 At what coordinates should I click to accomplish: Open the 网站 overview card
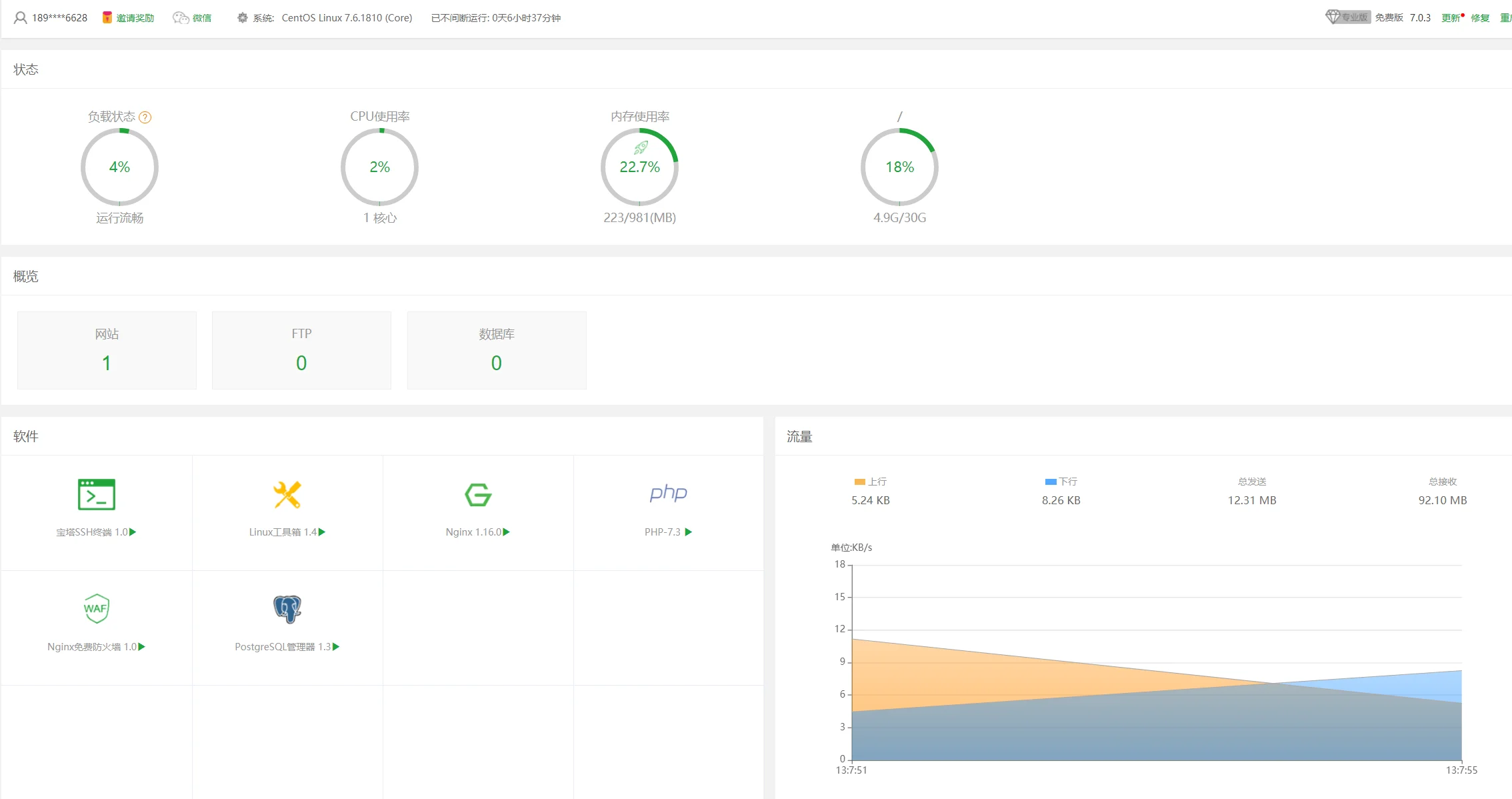pyautogui.click(x=107, y=350)
